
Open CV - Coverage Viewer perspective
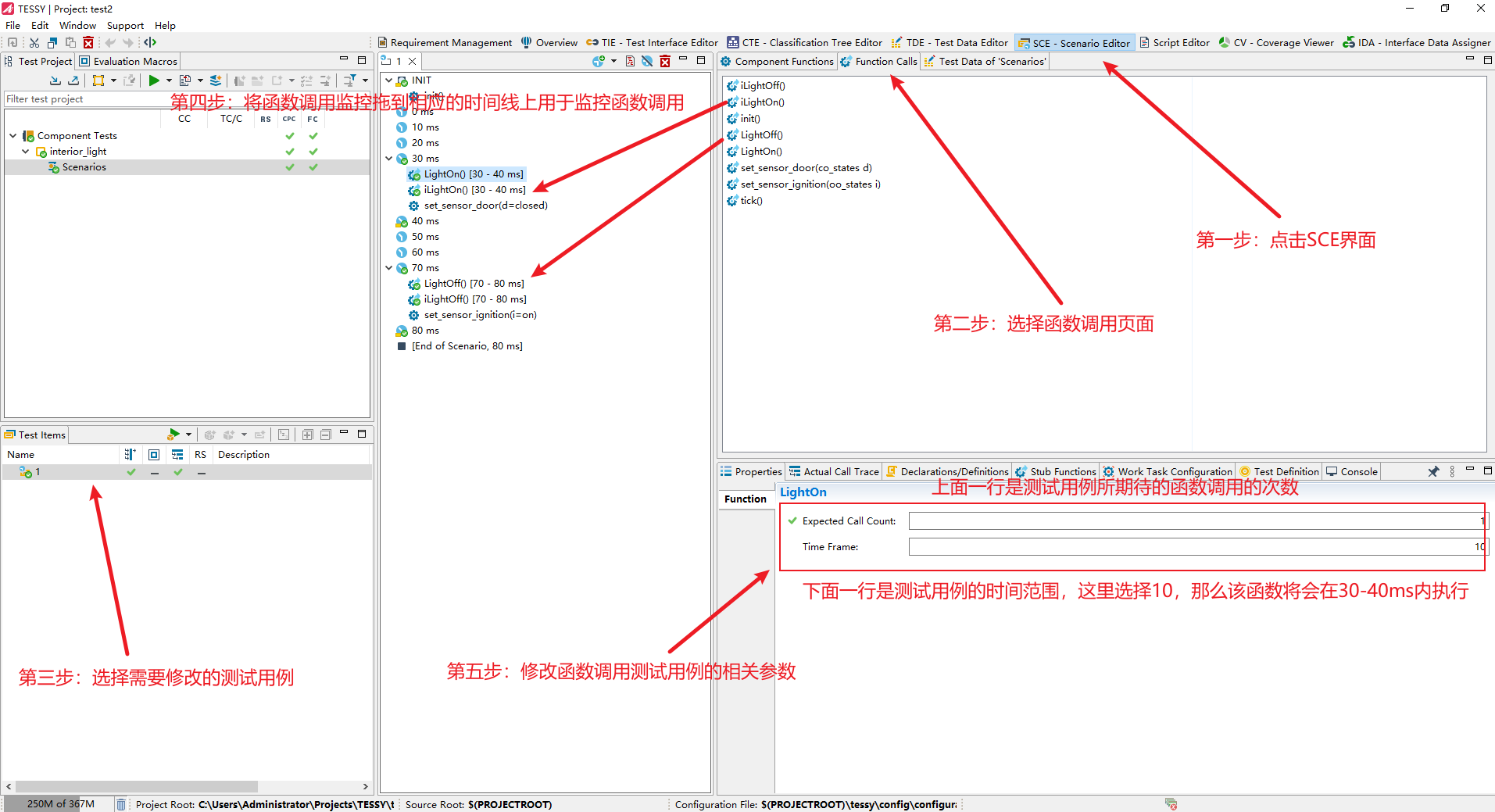(x=1276, y=42)
